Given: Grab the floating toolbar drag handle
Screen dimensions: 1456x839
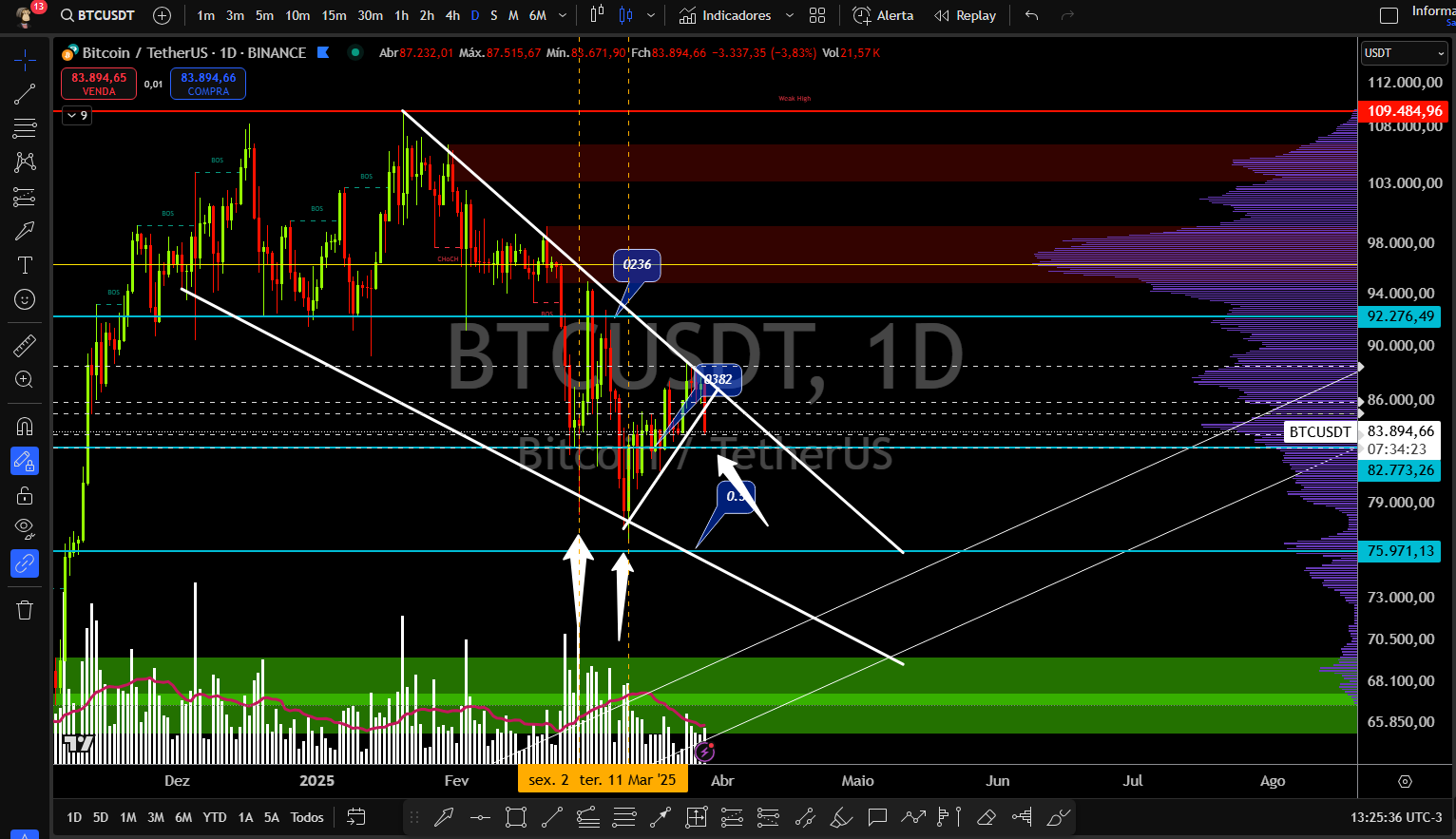Looking at the screenshot, I should click(414, 817).
